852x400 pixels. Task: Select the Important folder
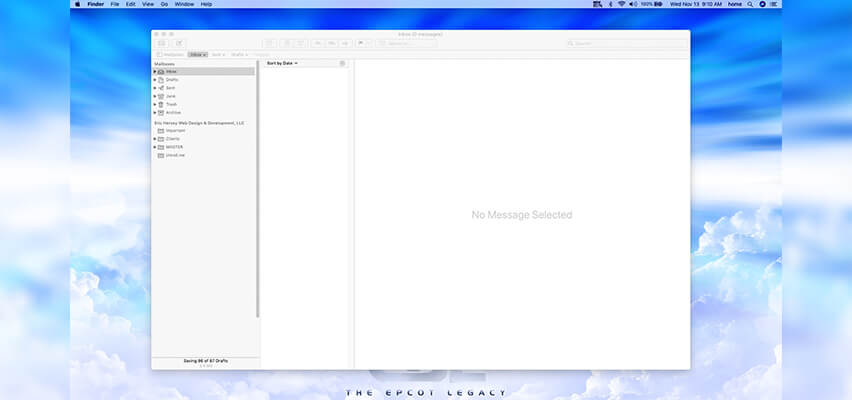(x=175, y=130)
